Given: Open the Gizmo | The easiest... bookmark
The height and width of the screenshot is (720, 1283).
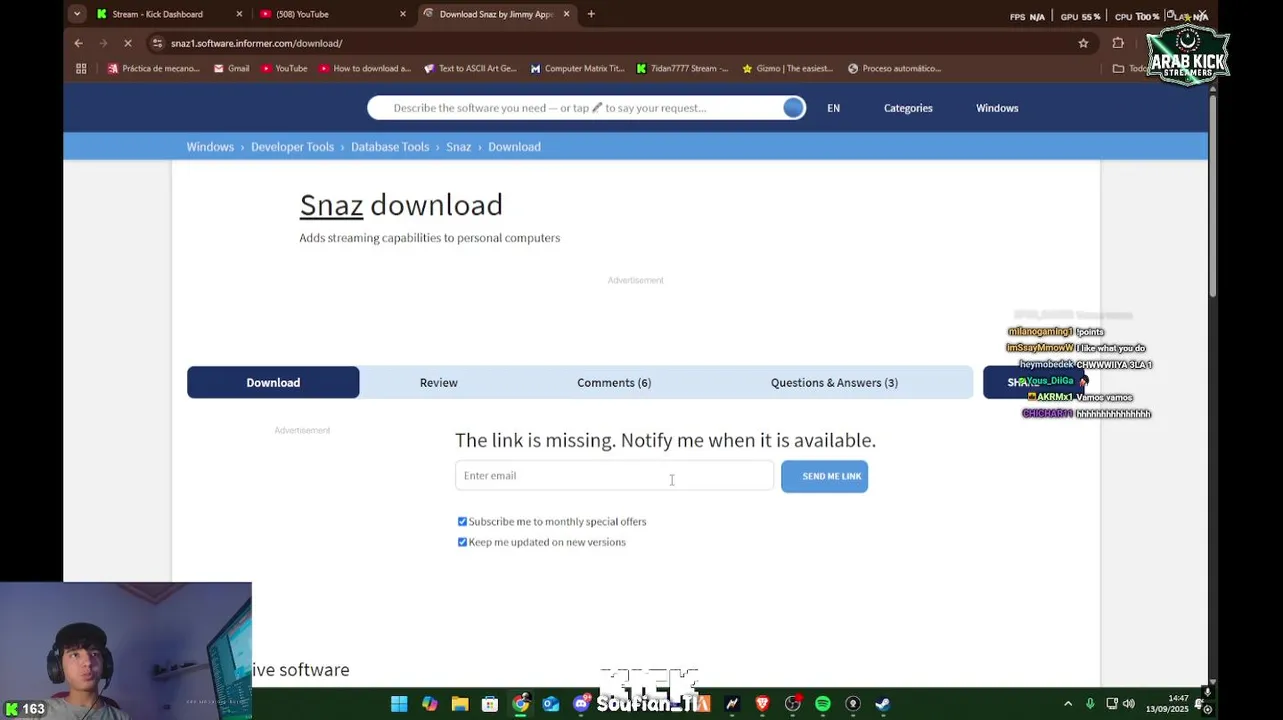Looking at the screenshot, I should [x=787, y=68].
